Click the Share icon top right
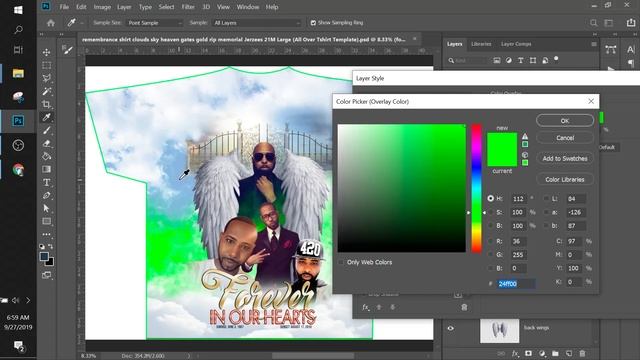The width and height of the screenshot is (640, 360). click(631, 23)
